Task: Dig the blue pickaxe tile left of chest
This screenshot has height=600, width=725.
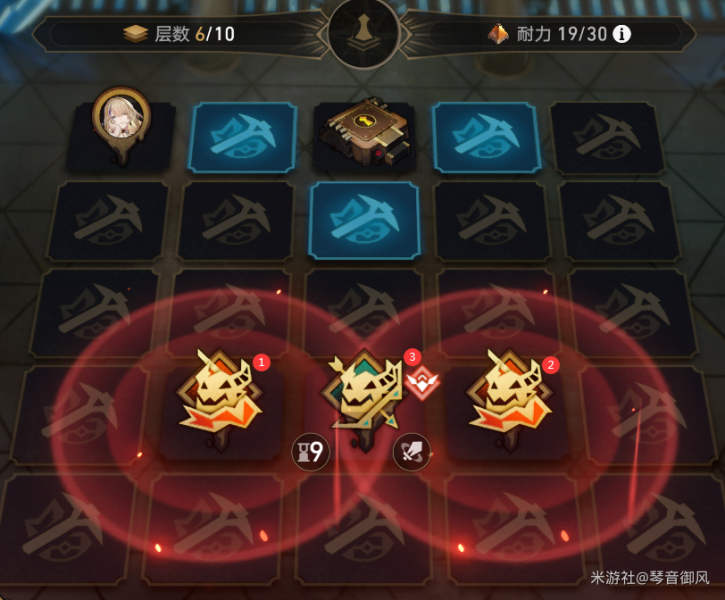Action: (243, 137)
